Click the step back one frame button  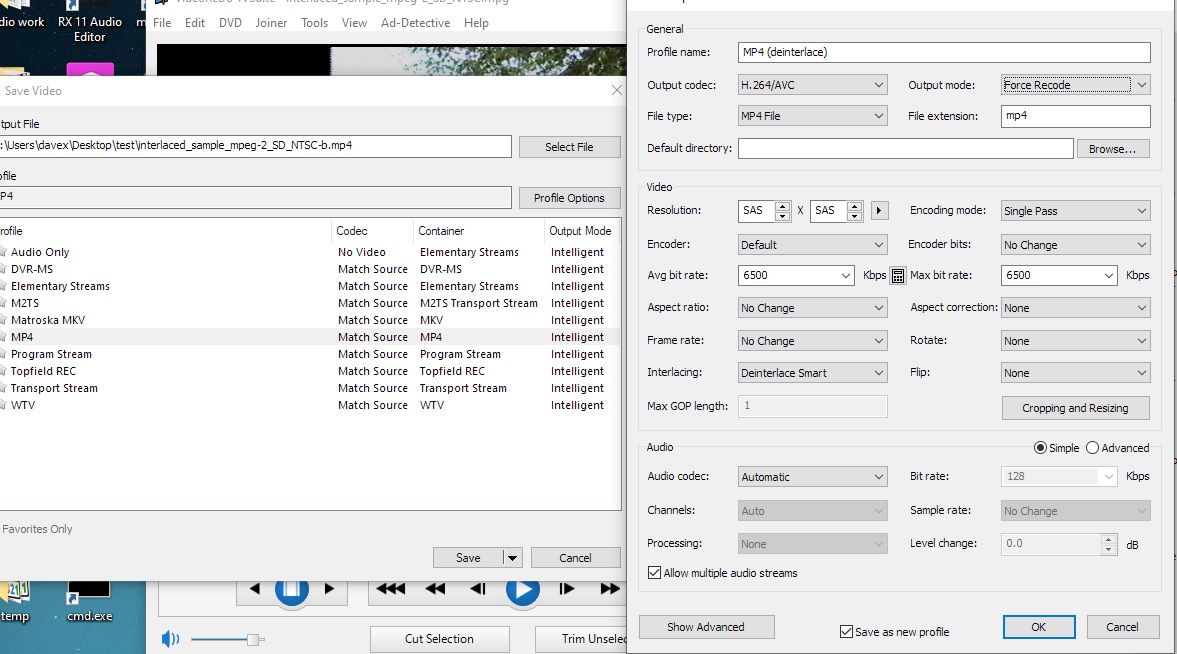pos(477,589)
